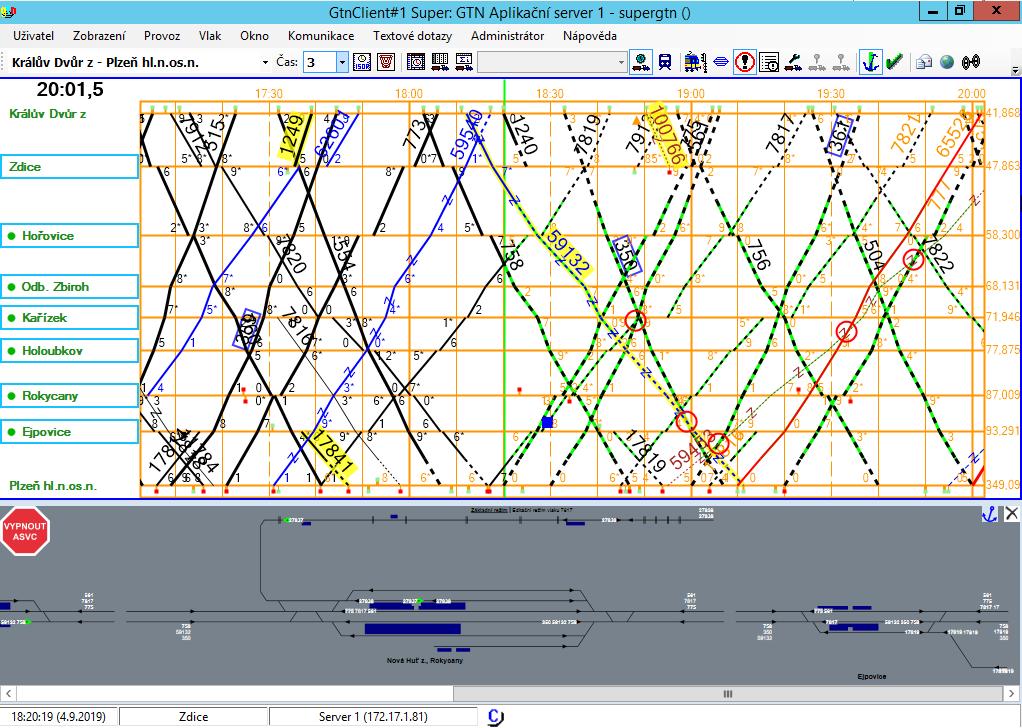This screenshot has height=728, width=1022.
Task: Open the Okno menu
Action: point(254,36)
